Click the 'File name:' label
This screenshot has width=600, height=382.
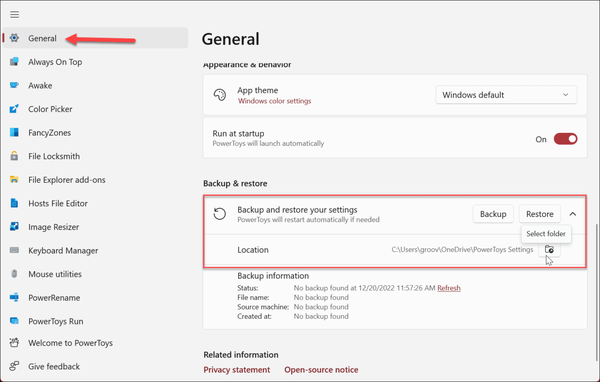(x=253, y=297)
